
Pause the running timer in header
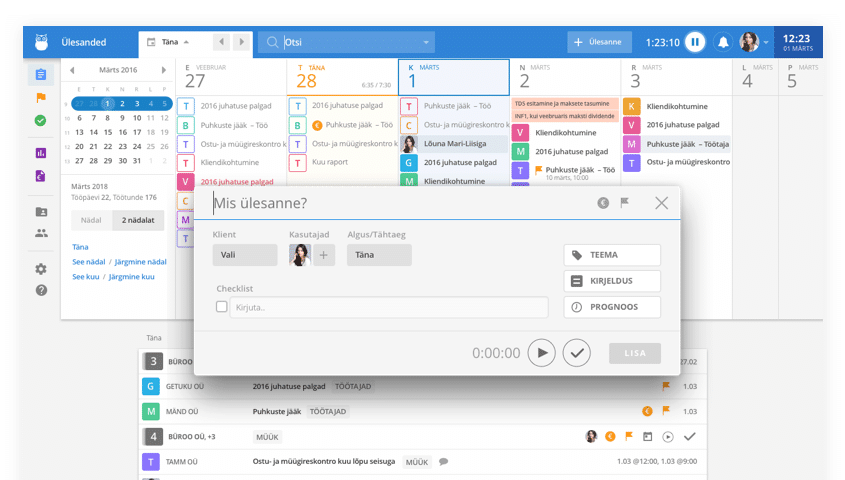coord(695,42)
